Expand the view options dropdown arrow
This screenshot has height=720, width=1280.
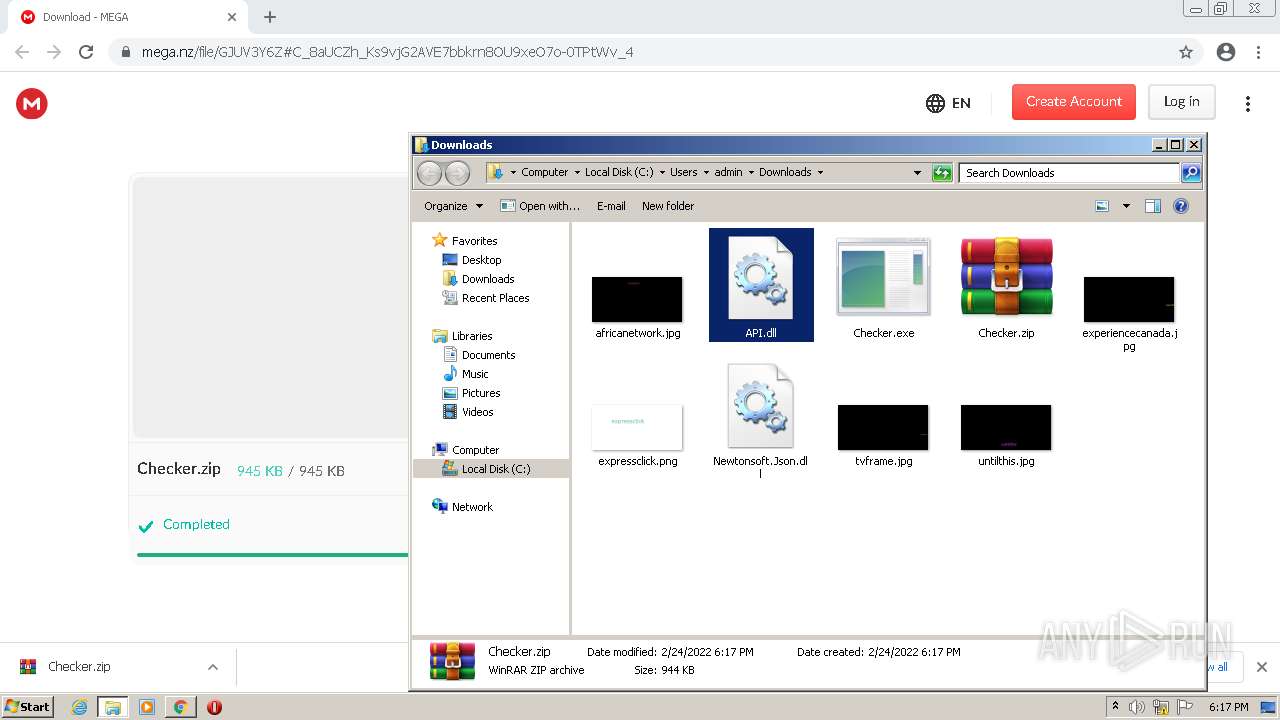[x=1126, y=206]
